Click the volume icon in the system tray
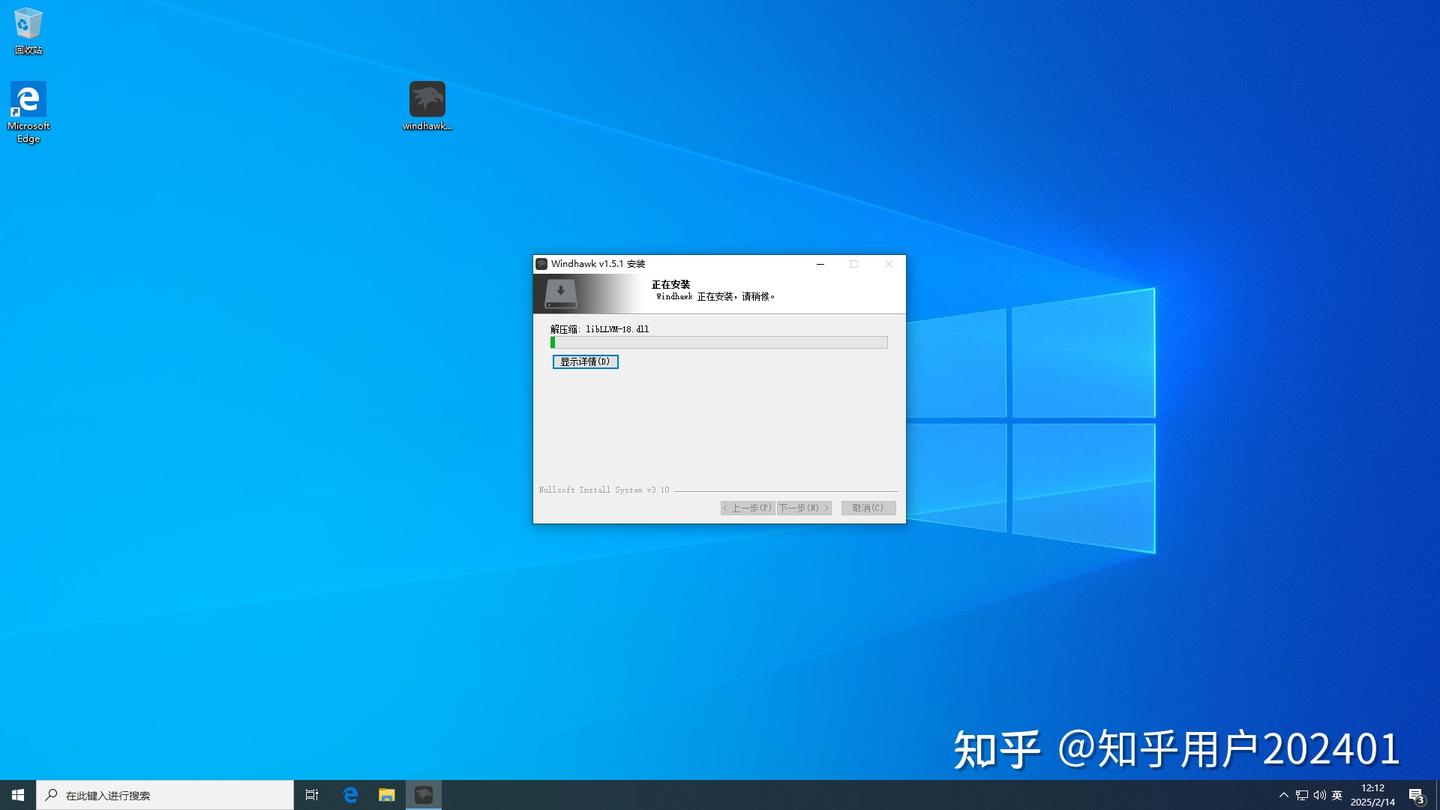Screen dimensions: 1440x810 (1318, 795)
